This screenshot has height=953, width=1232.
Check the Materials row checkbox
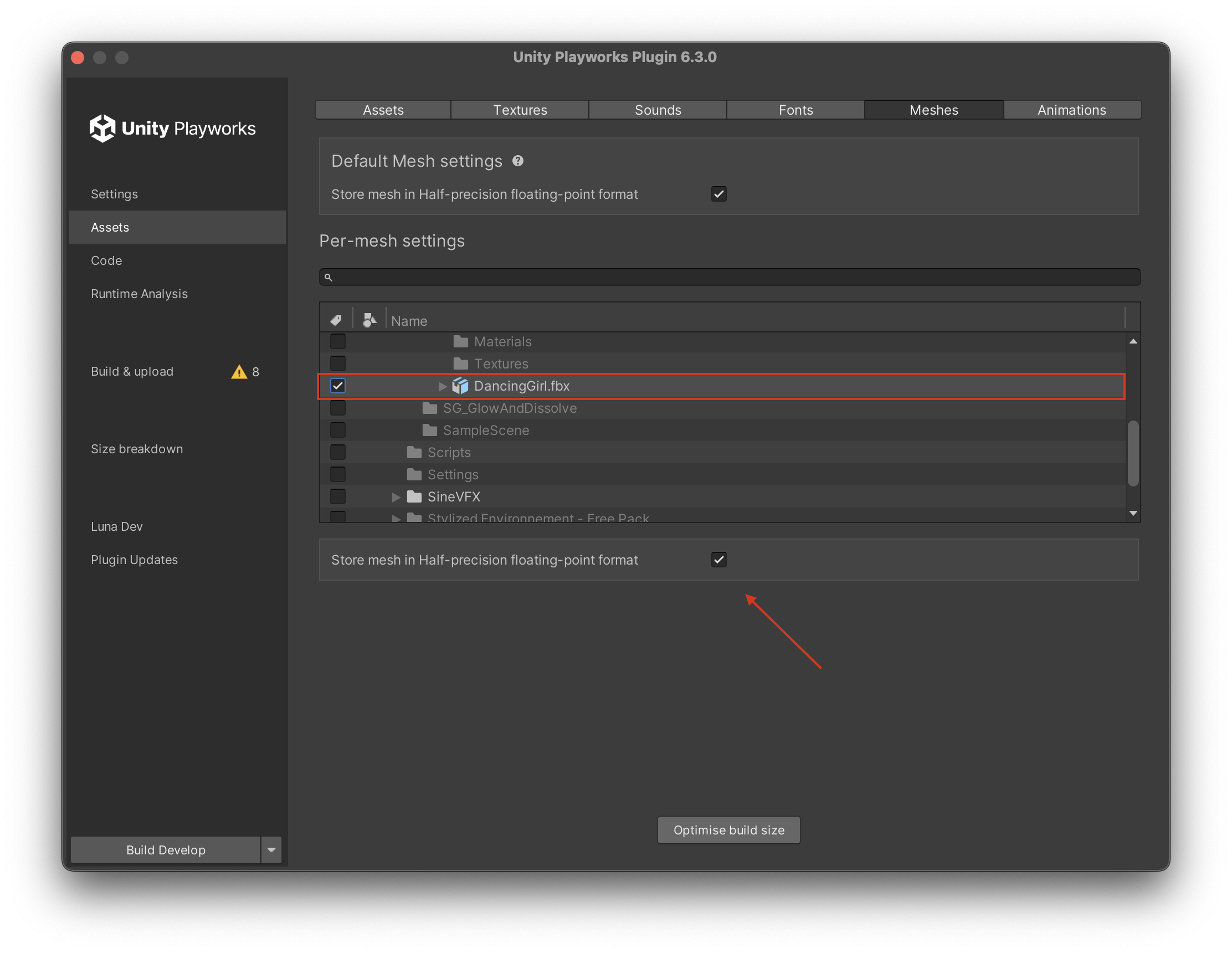(x=338, y=341)
